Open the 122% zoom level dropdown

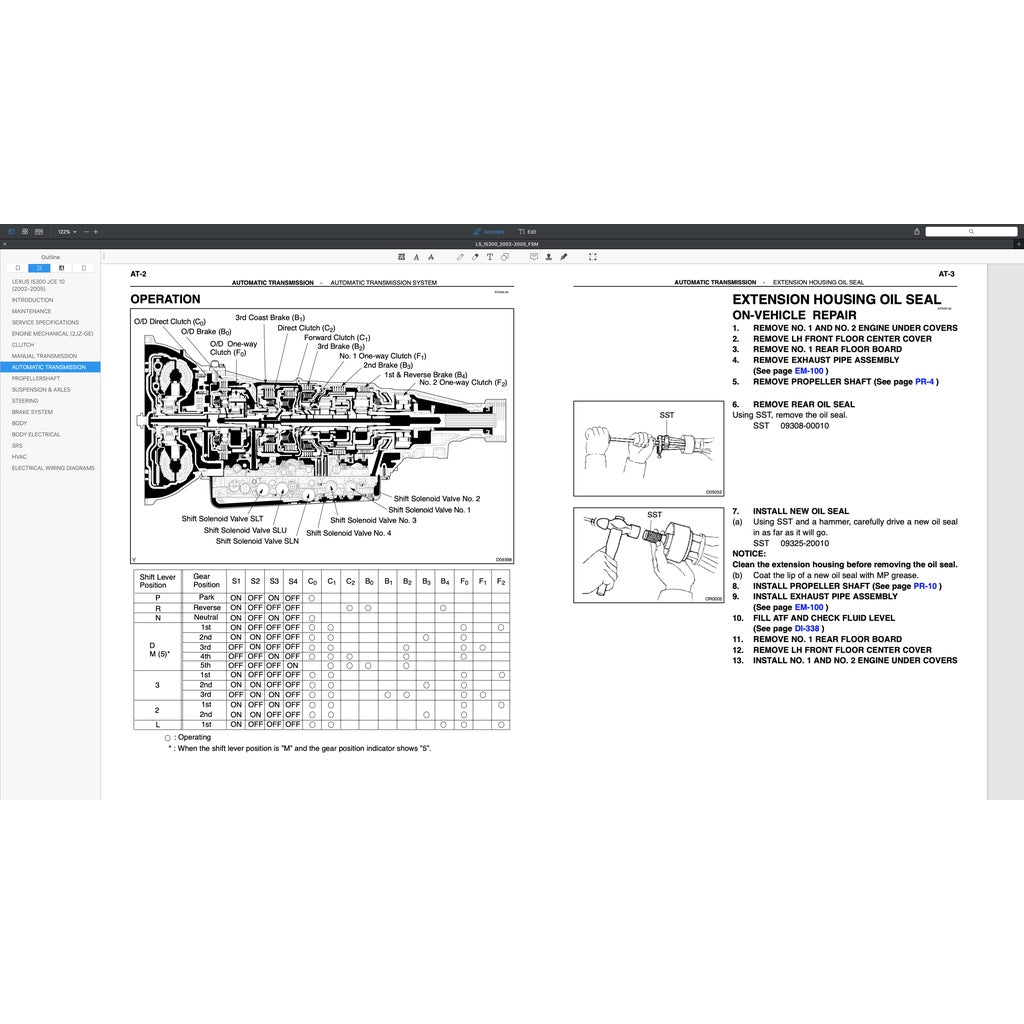[x=66, y=231]
